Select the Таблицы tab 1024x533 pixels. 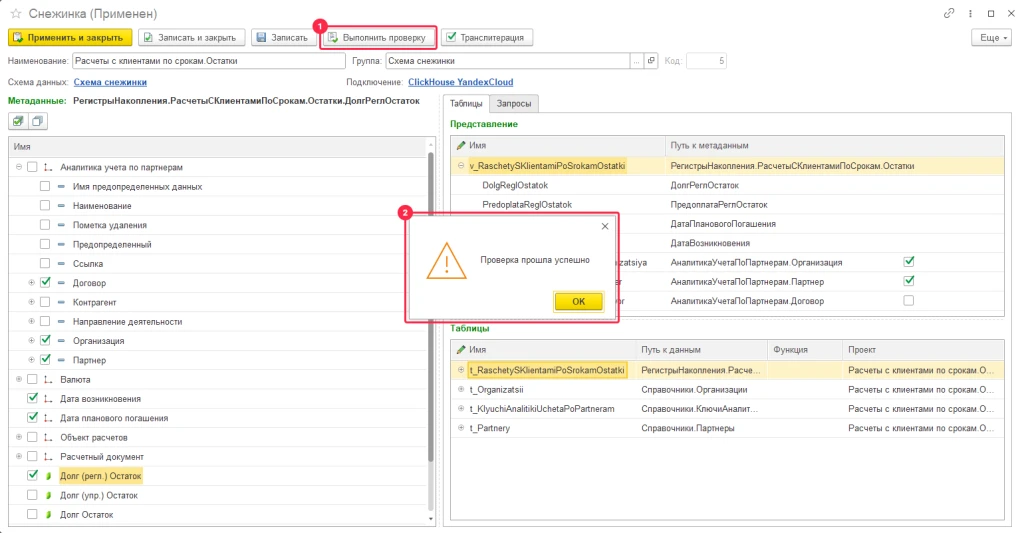(x=466, y=103)
